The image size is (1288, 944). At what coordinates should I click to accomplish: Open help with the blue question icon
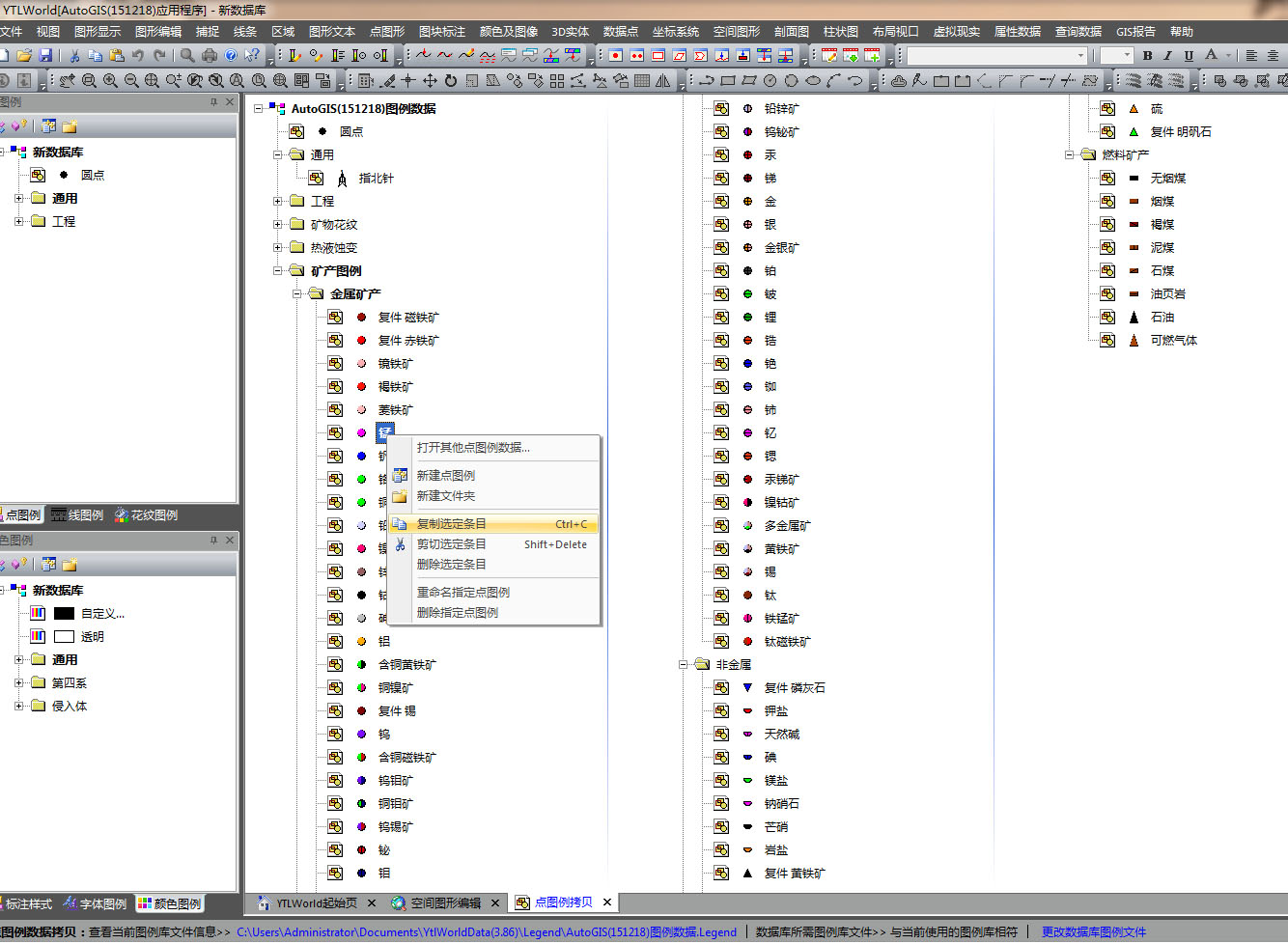click(231, 55)
